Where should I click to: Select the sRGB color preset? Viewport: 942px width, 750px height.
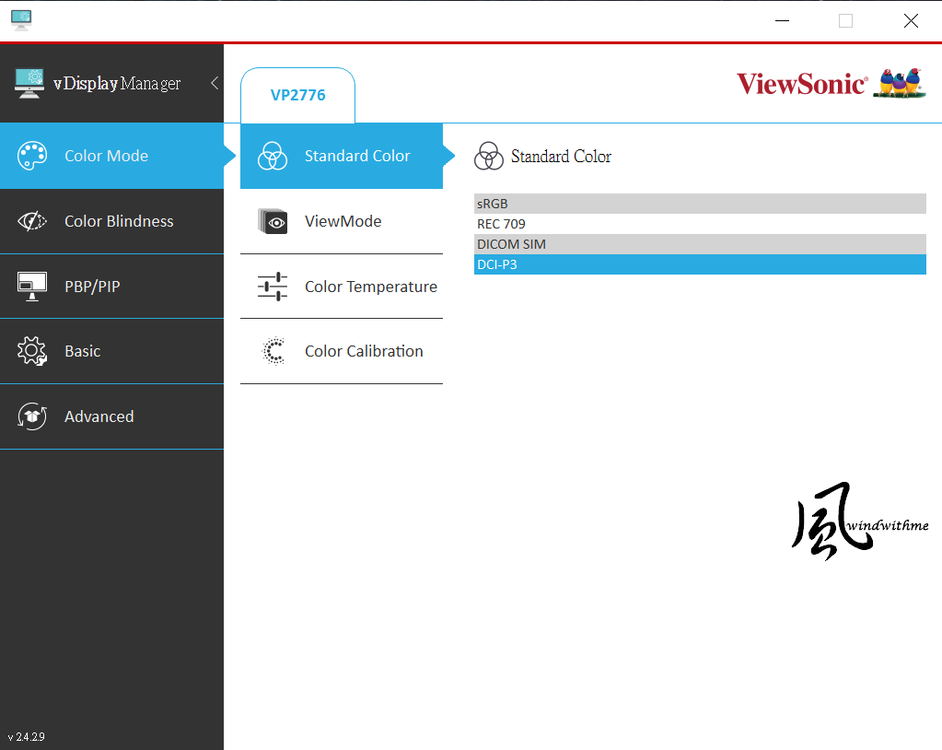[699, 204]
